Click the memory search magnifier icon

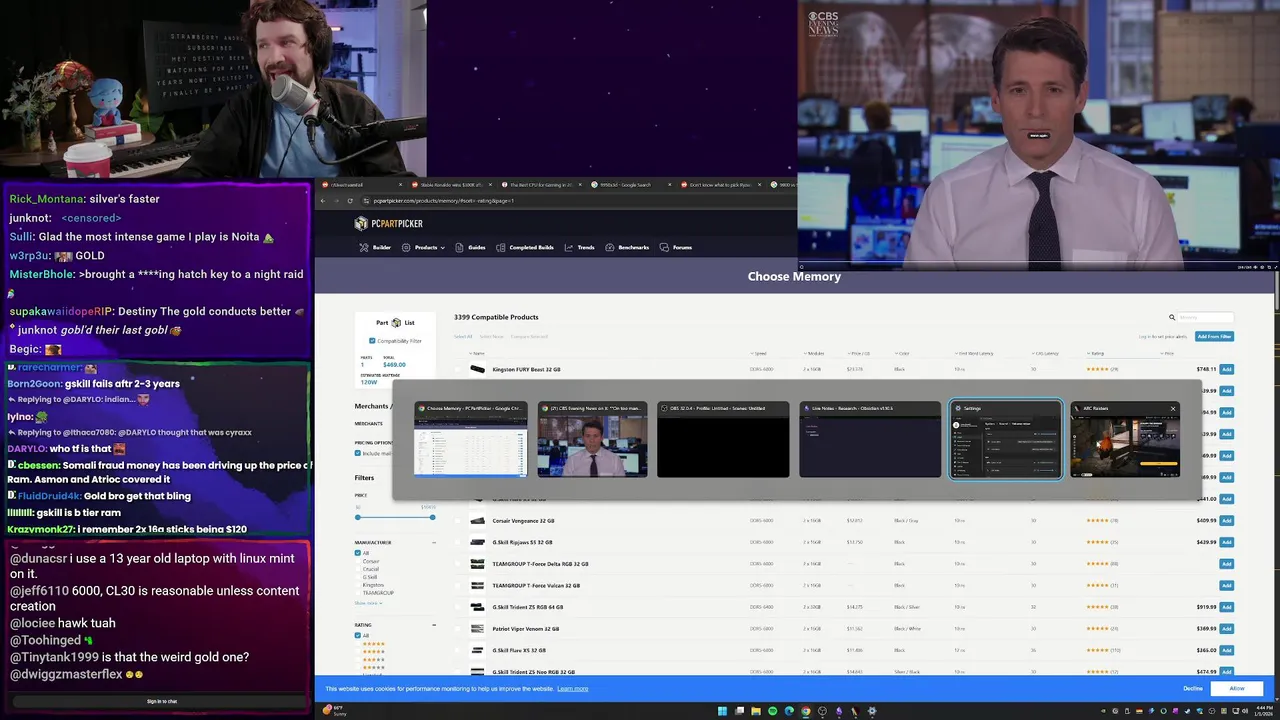[x=1172, y=317]
